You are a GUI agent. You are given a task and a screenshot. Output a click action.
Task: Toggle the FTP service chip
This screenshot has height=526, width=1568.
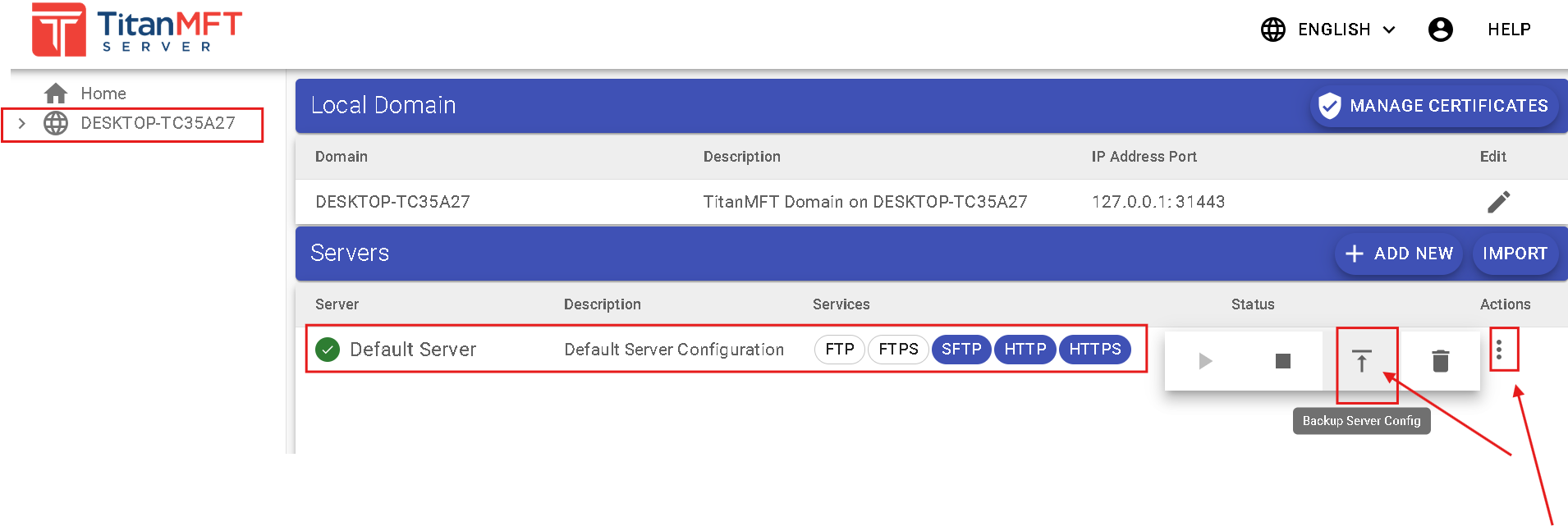point(839,350)
